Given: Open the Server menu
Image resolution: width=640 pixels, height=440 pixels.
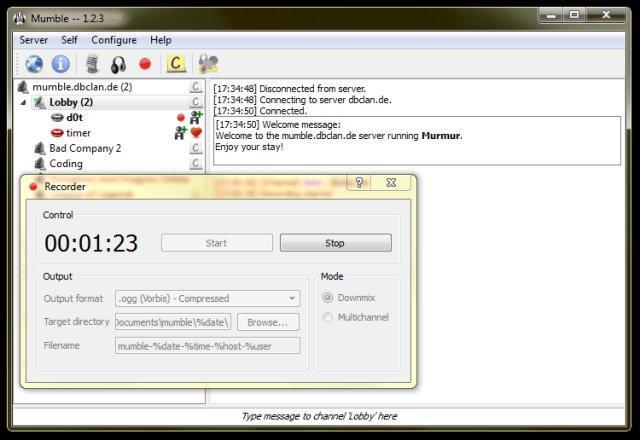Looking at the screenshot, I should 33,40.
